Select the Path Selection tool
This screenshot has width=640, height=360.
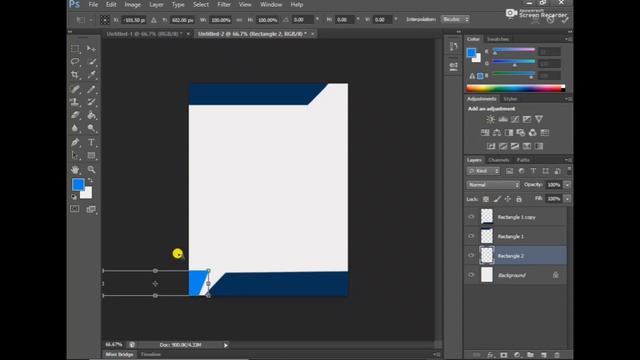(75, 156)
